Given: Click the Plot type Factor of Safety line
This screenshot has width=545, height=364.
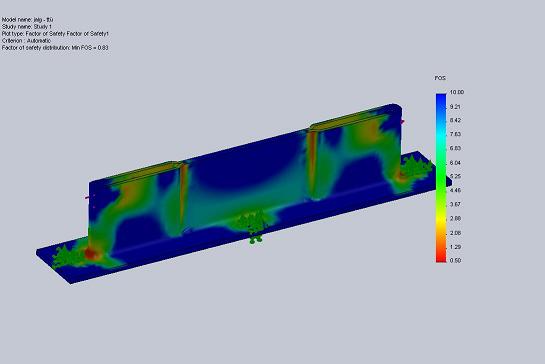Looking at the screenshot, I should click(55, 34).
